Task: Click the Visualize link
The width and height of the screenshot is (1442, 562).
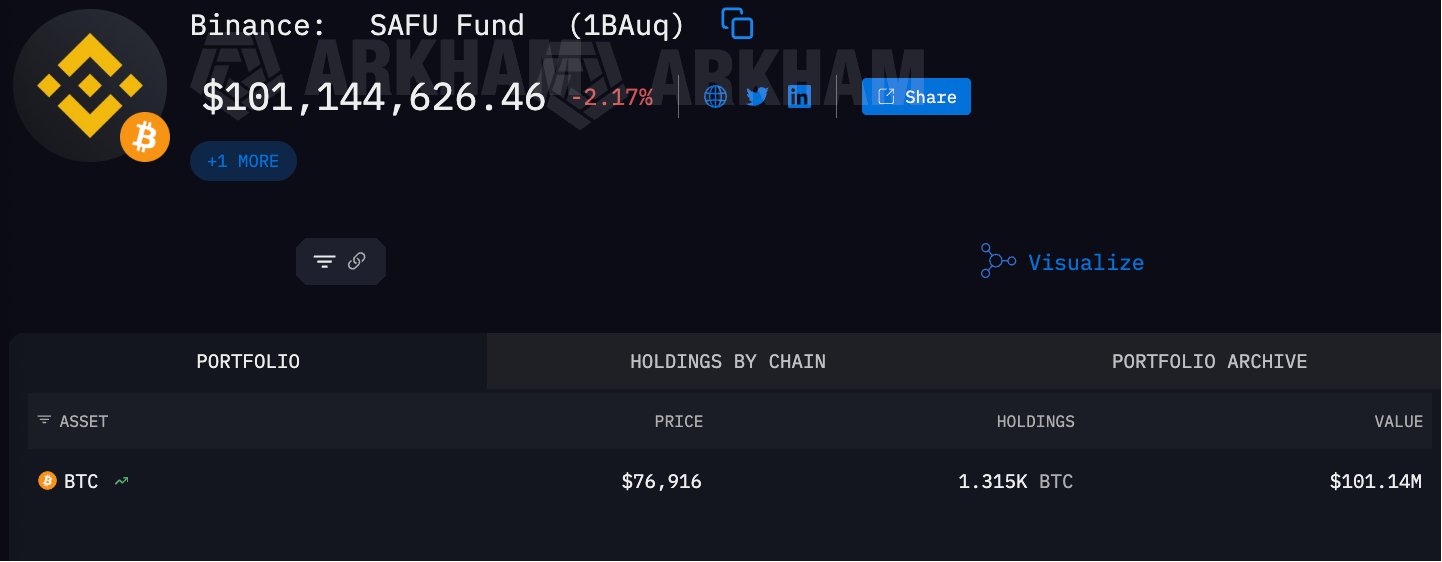Action: pyautogui.click(x=1085, y=263)
